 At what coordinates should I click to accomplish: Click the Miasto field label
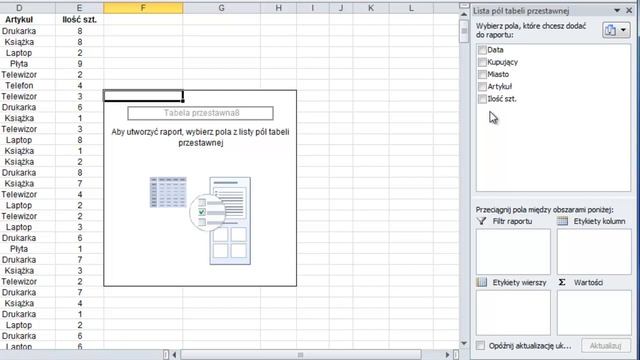tap(498, 74)
